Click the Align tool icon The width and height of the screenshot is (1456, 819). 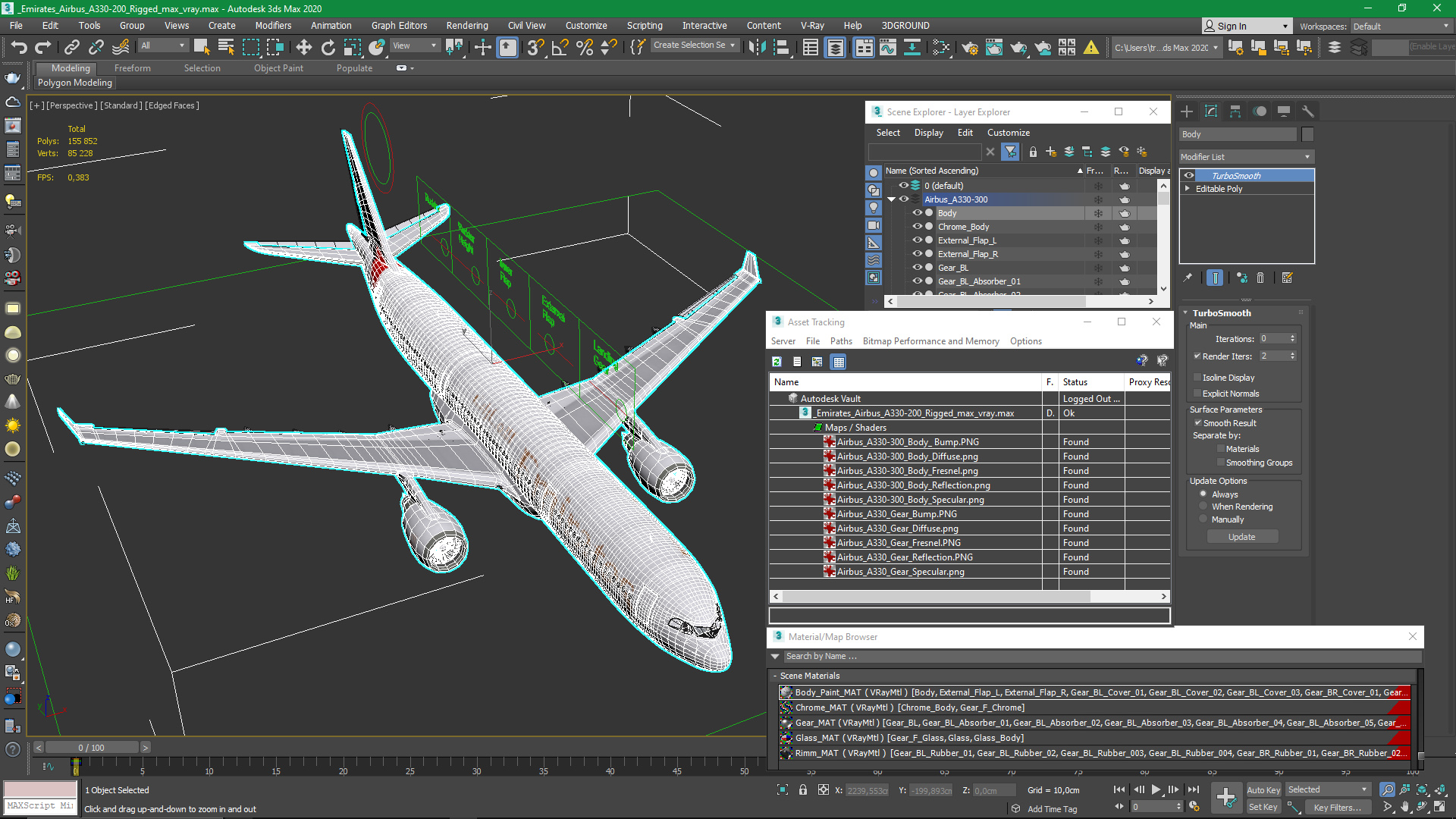click(781, 47)
